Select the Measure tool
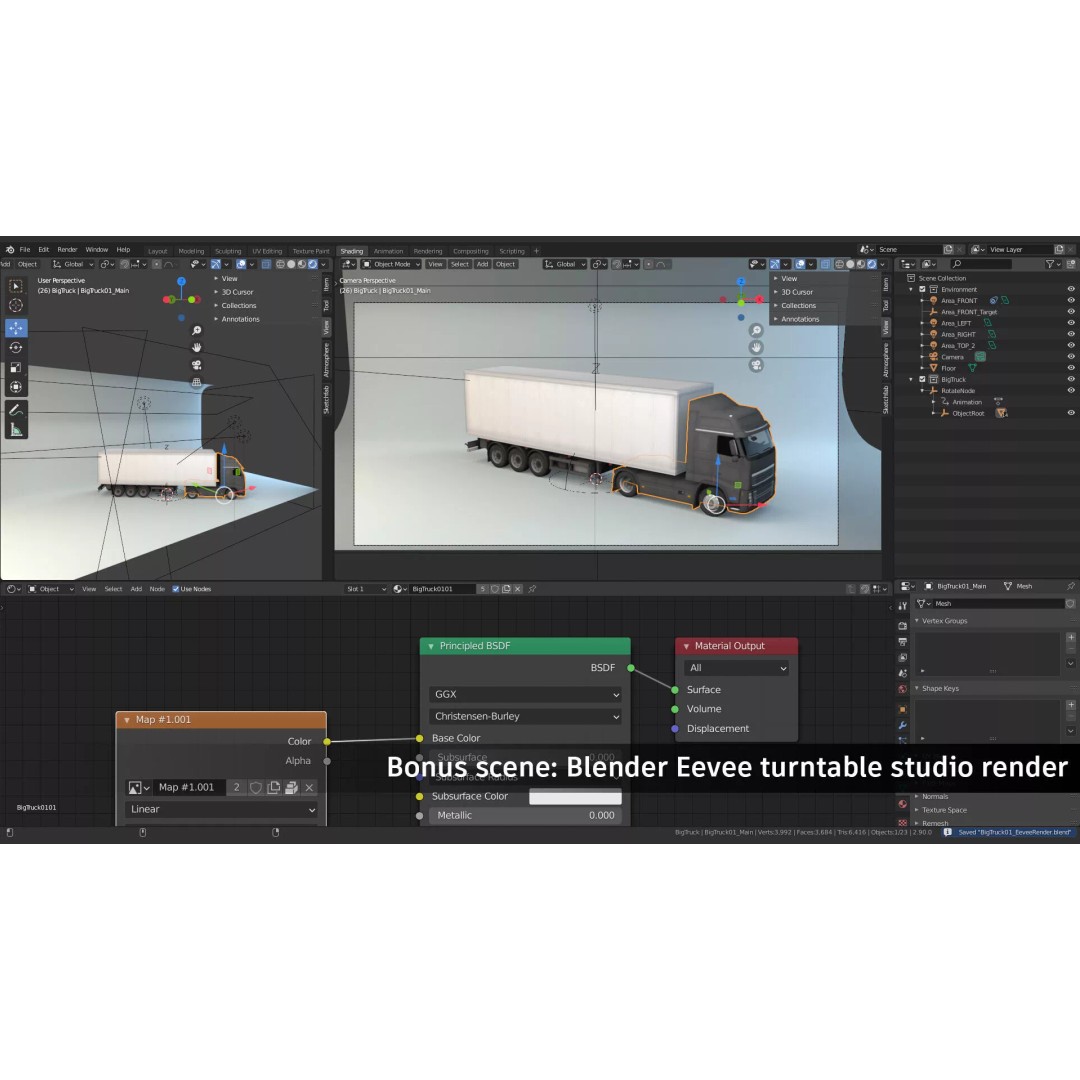This screenshot has height=1080, width=1080. pyautogui.click(x=16, y=430)
